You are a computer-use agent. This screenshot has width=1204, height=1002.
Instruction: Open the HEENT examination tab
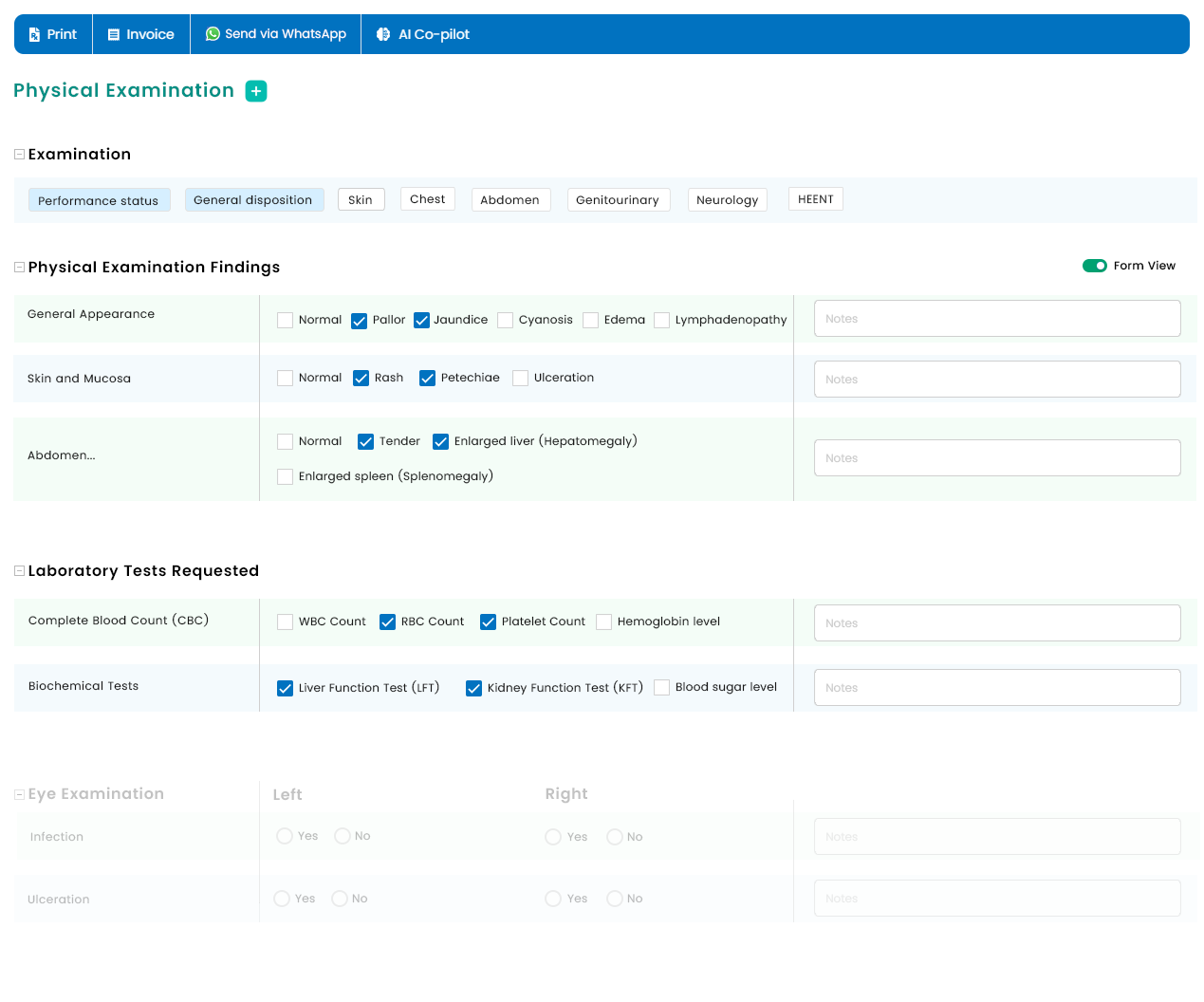coord(816,199)
